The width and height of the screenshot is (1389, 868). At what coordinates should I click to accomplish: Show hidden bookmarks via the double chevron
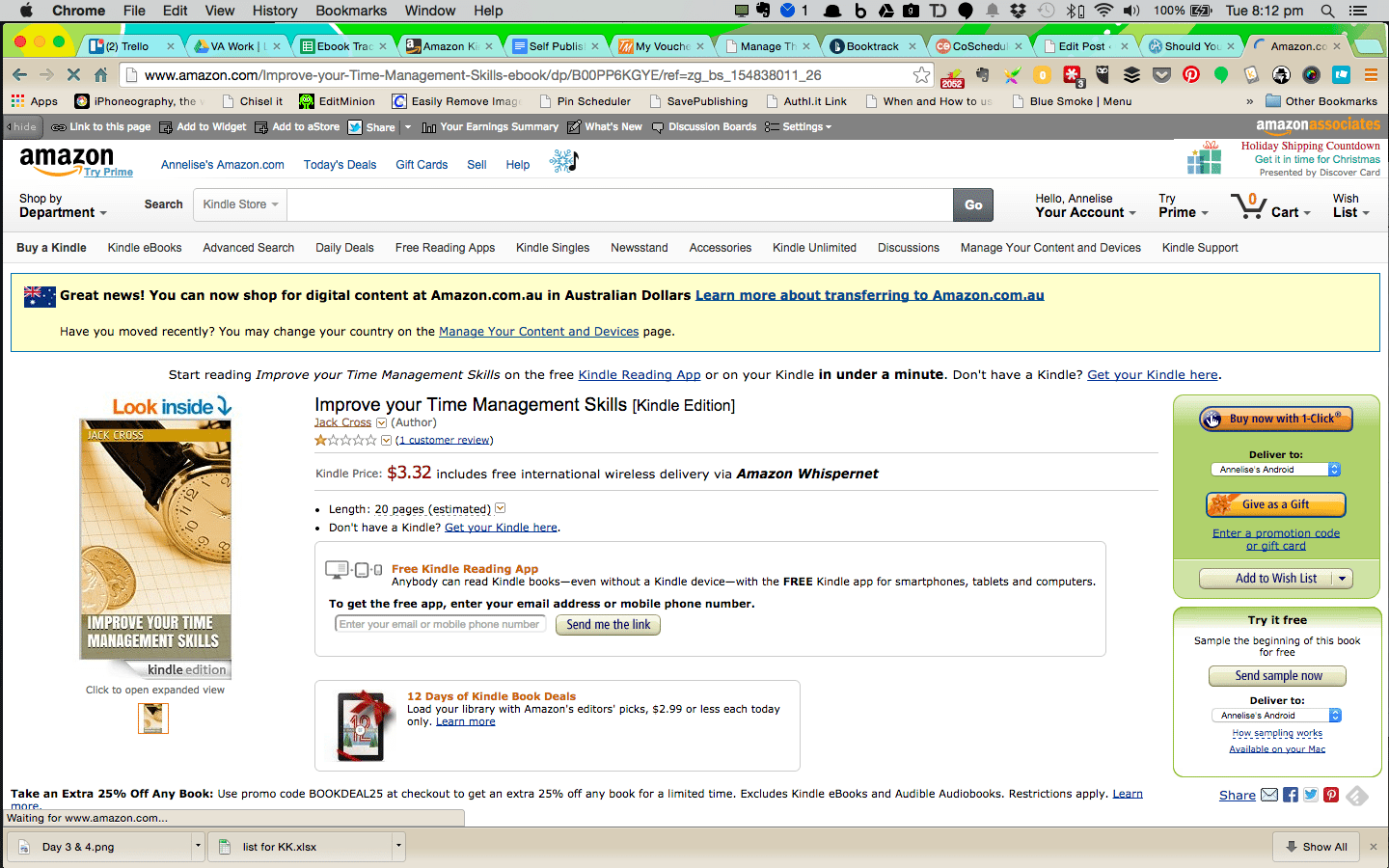(x=1250, y=101)
